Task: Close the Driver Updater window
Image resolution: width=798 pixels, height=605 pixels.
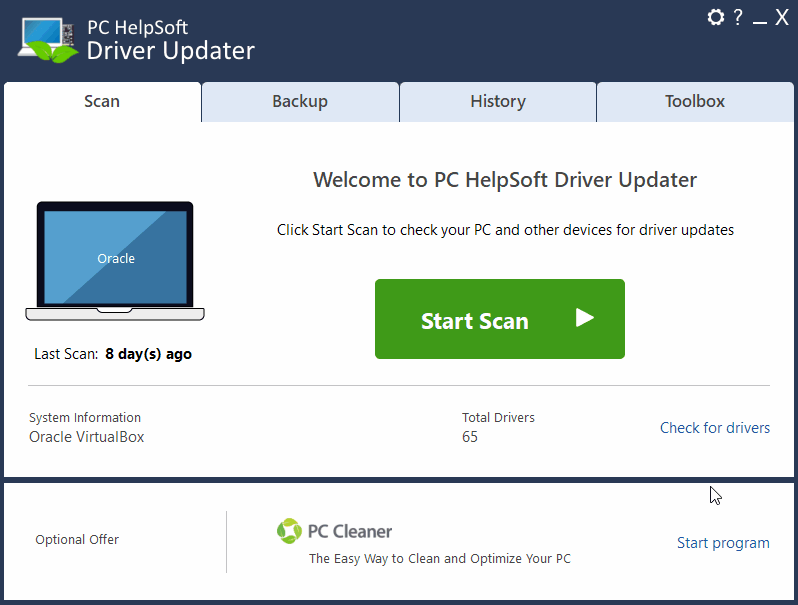Action: pos(782,17)
